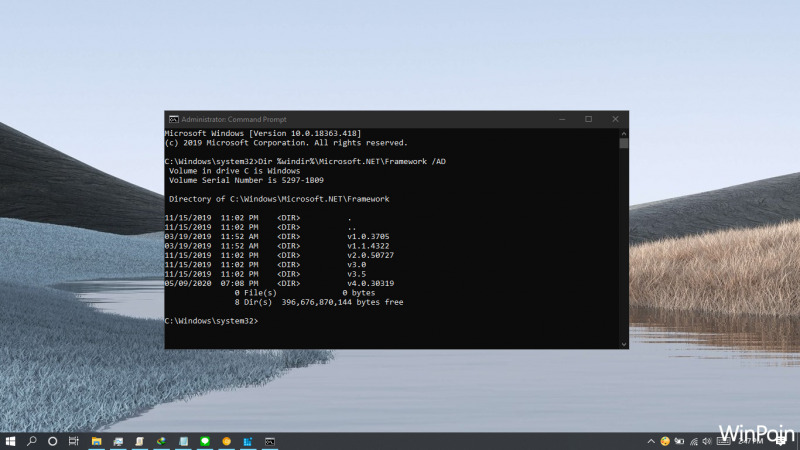Click the 'Microsoft Windows [Version 10.0.18363.418]' line
800x450 pixels.
pyautogui.click(x=263, y=133)
